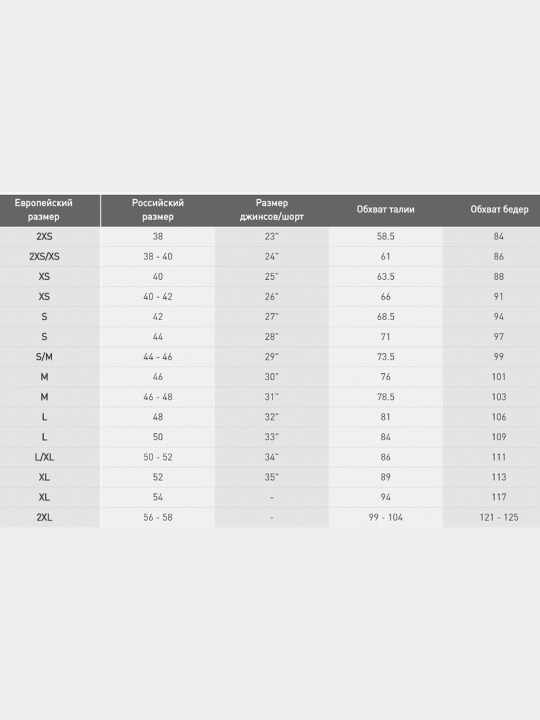
Task: Select the S/M size cell
Action: pos(44,357)
